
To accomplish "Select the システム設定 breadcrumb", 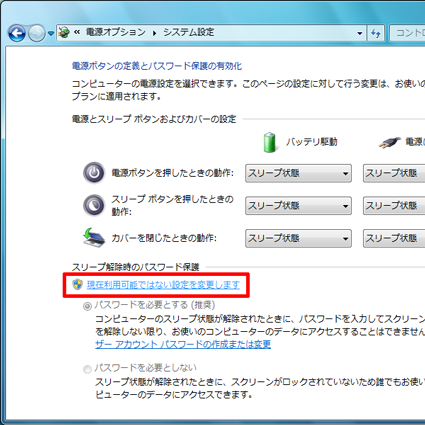I will point(188,32).
